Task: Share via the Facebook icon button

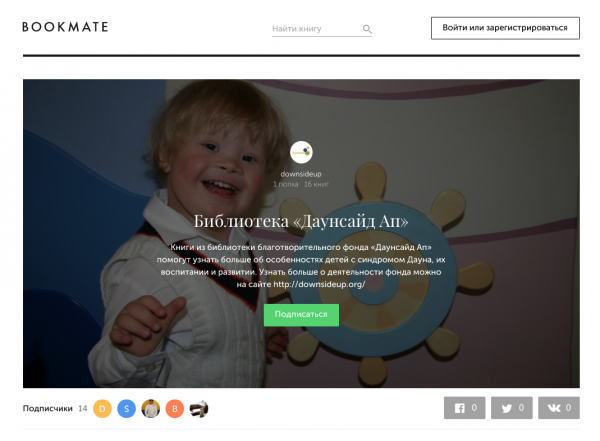Action: [465, 408]
